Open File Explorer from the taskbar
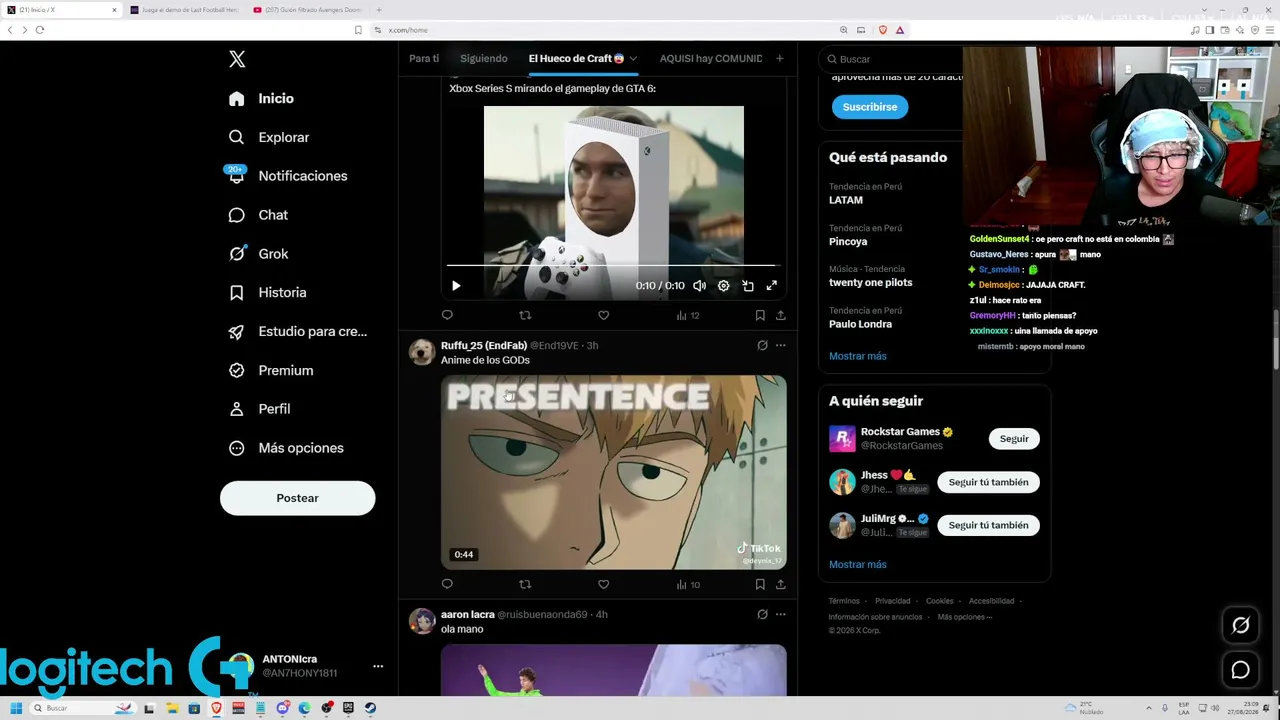The height and width of the screenshot is (720, 1280). pyautogui.click(x=172, y=708)
